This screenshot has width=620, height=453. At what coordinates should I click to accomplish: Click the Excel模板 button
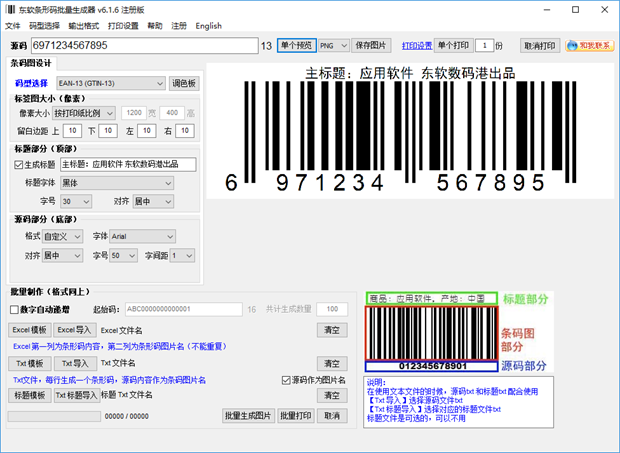[30, 330]
